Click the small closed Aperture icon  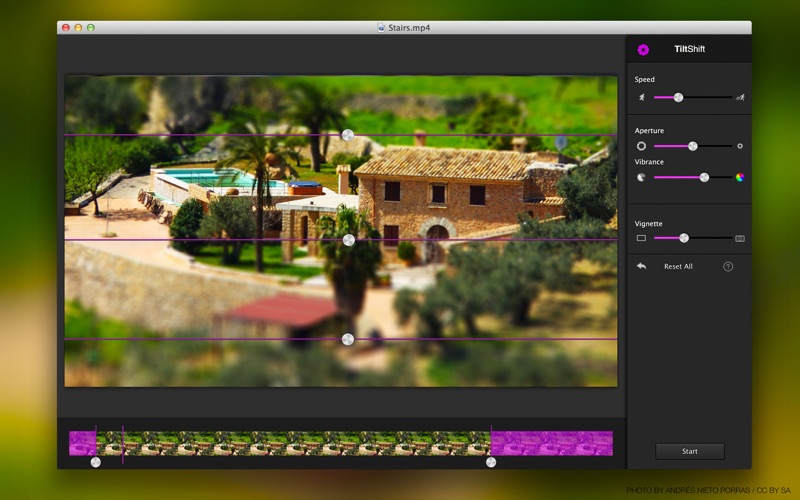tap(740, 146)
